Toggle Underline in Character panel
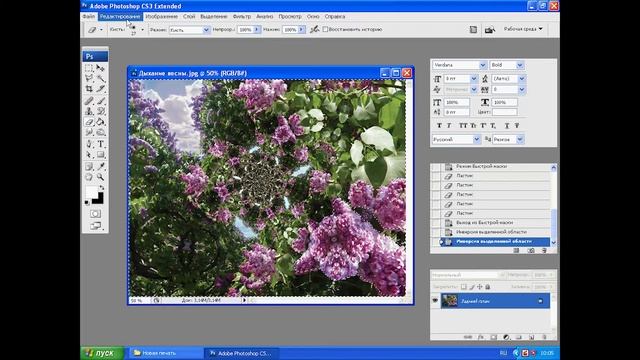 tap(507, 126)
